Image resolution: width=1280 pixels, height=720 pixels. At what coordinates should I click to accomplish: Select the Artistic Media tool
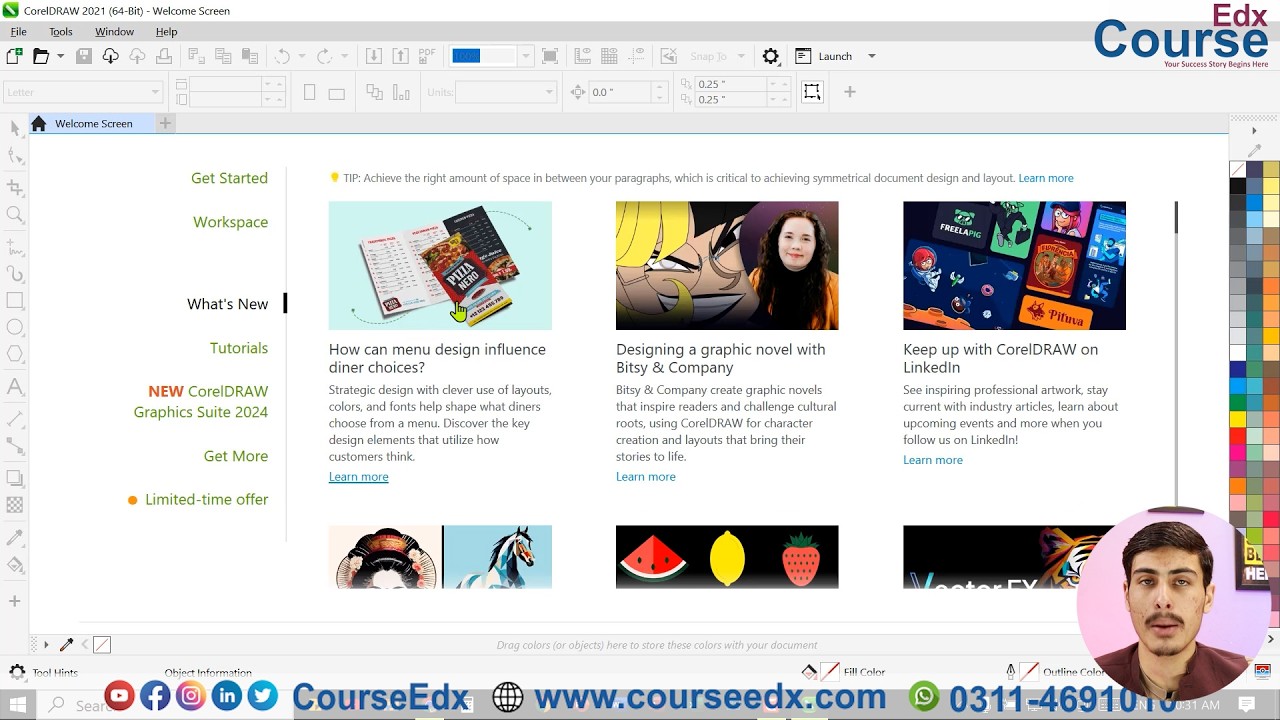click(14, 273)
